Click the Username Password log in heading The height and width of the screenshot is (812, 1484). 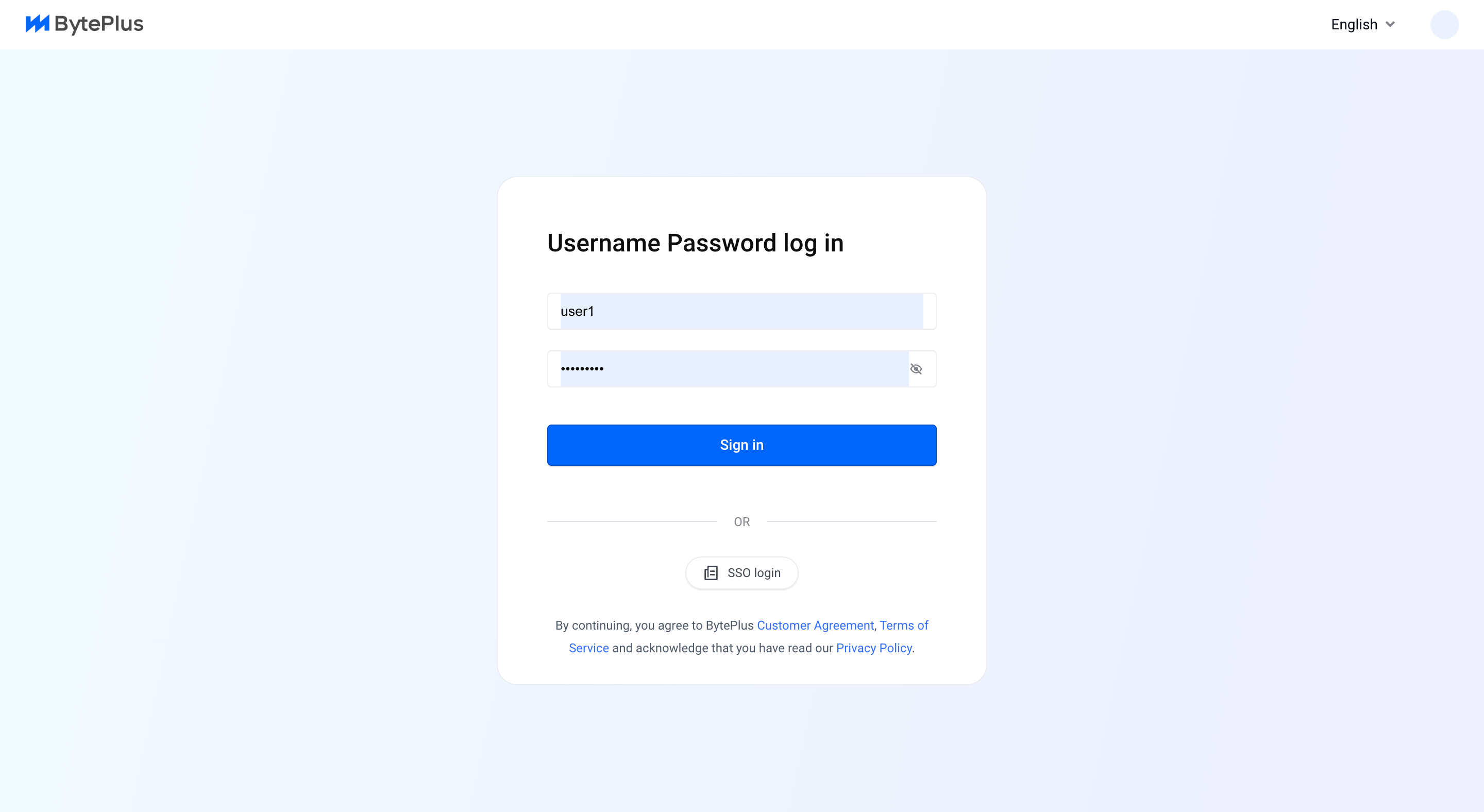[695, 243]
